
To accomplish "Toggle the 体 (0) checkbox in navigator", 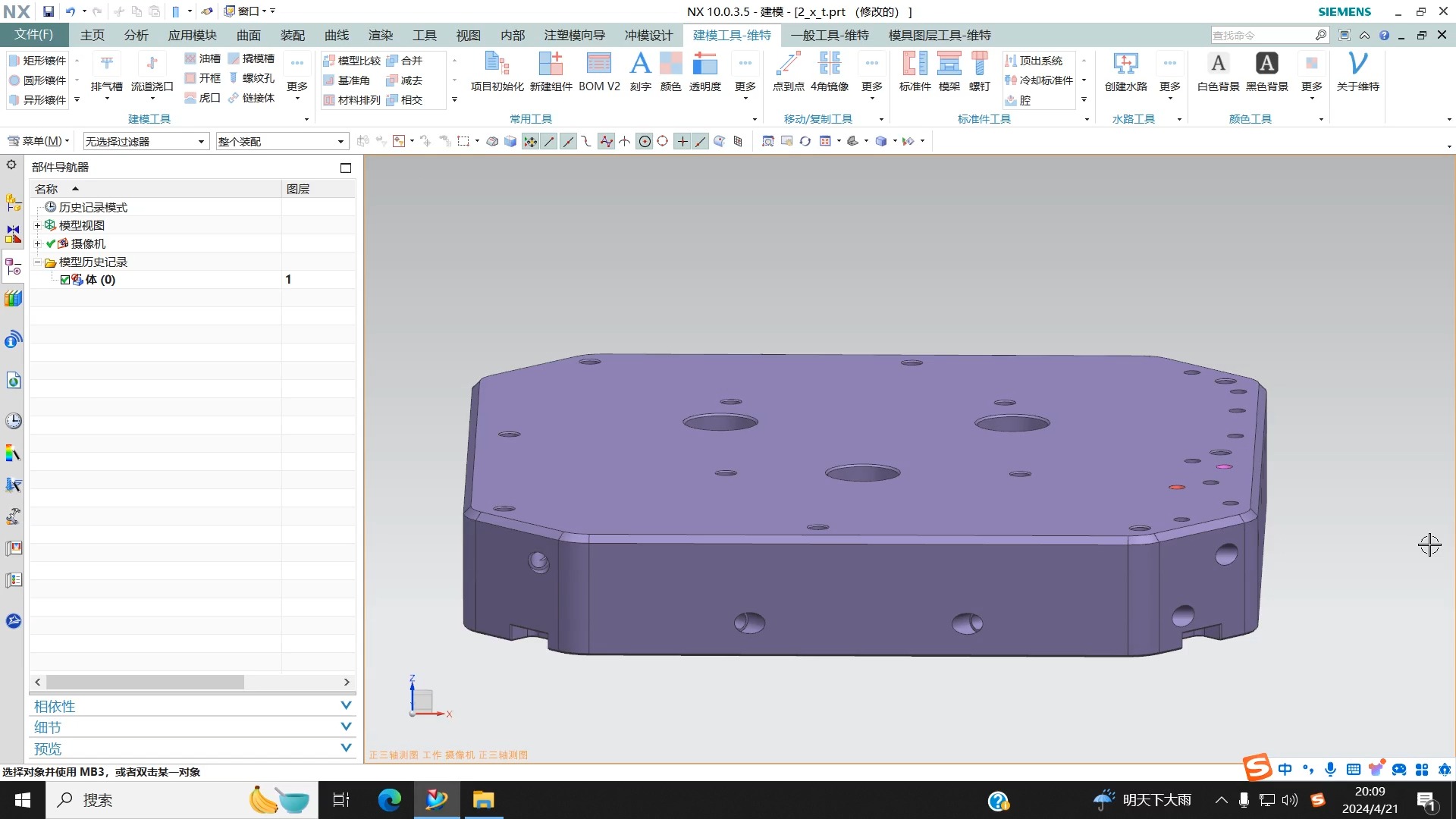I will pyautogui.click(x=65, y=280).
